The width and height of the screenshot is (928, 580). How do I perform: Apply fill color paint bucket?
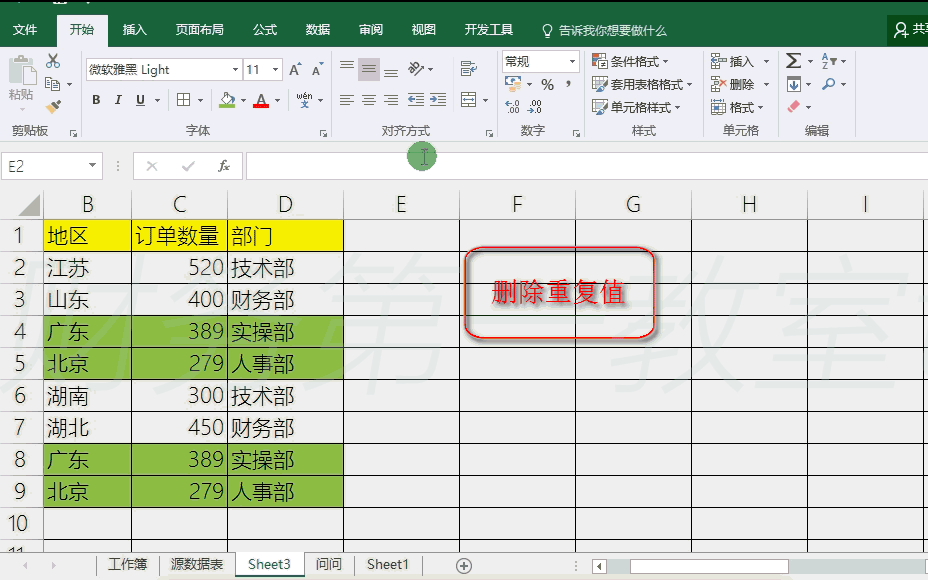pyautogui.click(x=227, y=100)
